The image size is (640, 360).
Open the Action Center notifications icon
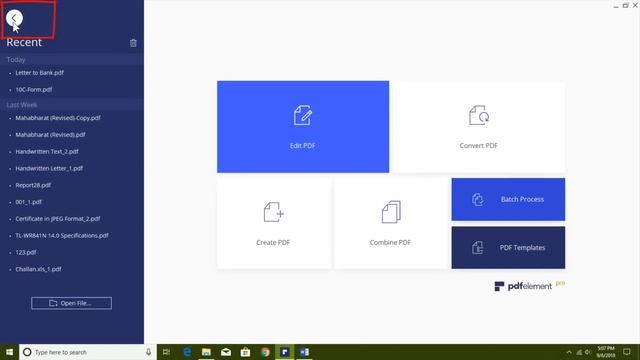627,352
